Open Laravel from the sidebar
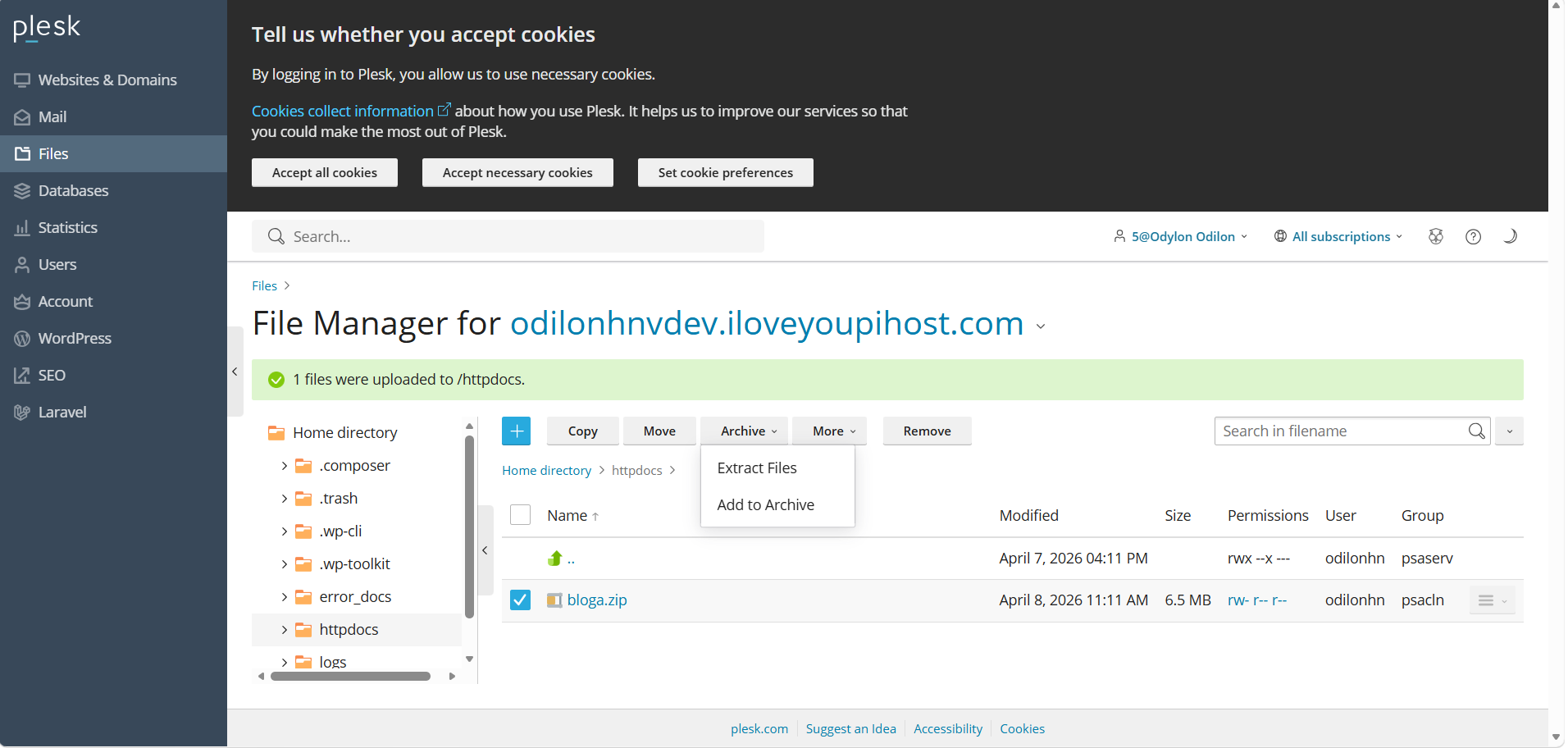Screen dimensions: 1568x748 [62, 412]
